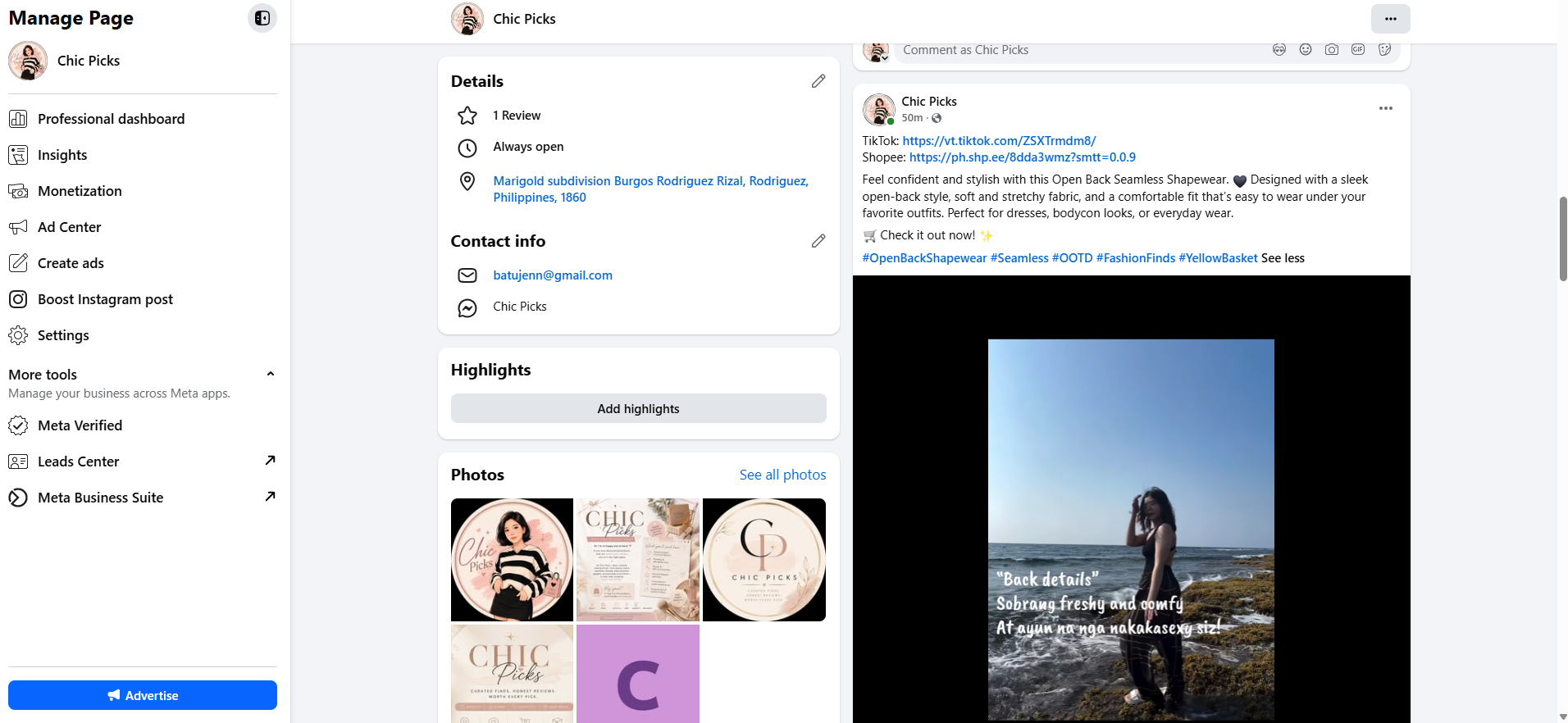Open See all photos

click(x=782, y=475)
